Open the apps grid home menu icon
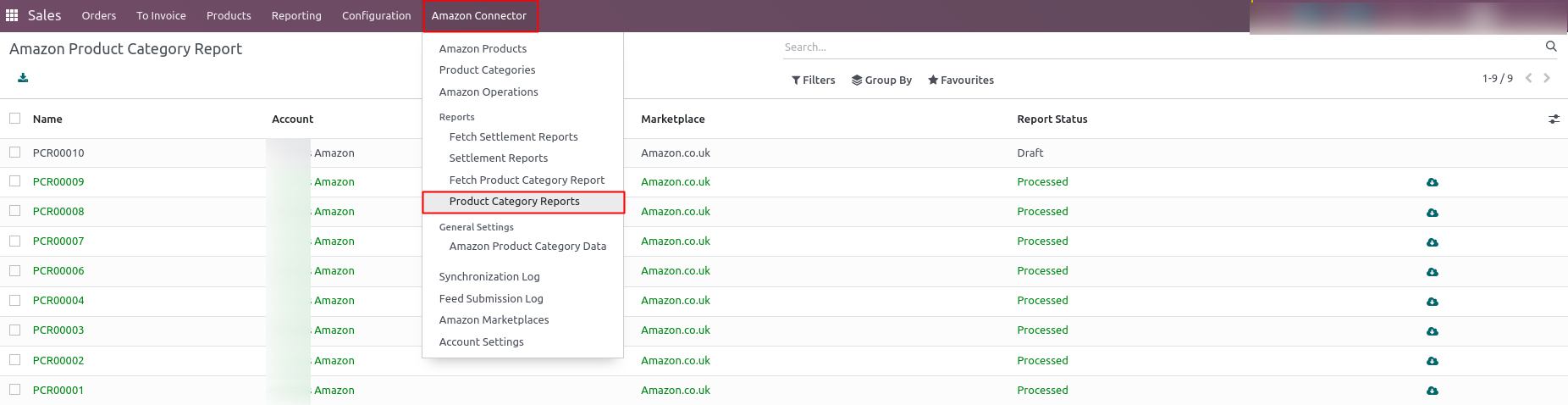 pos(12,15)
